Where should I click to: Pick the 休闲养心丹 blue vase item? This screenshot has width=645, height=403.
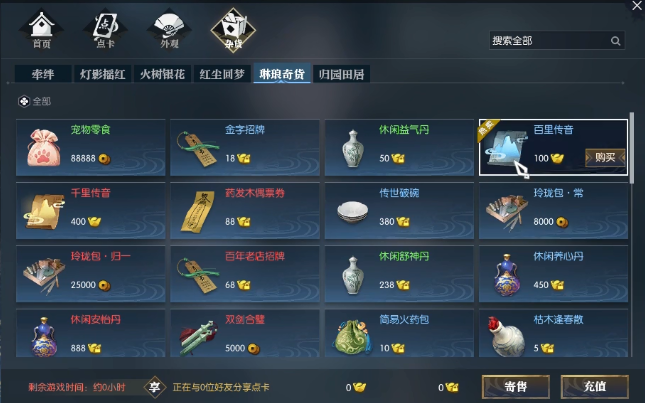tap(553, 274)
